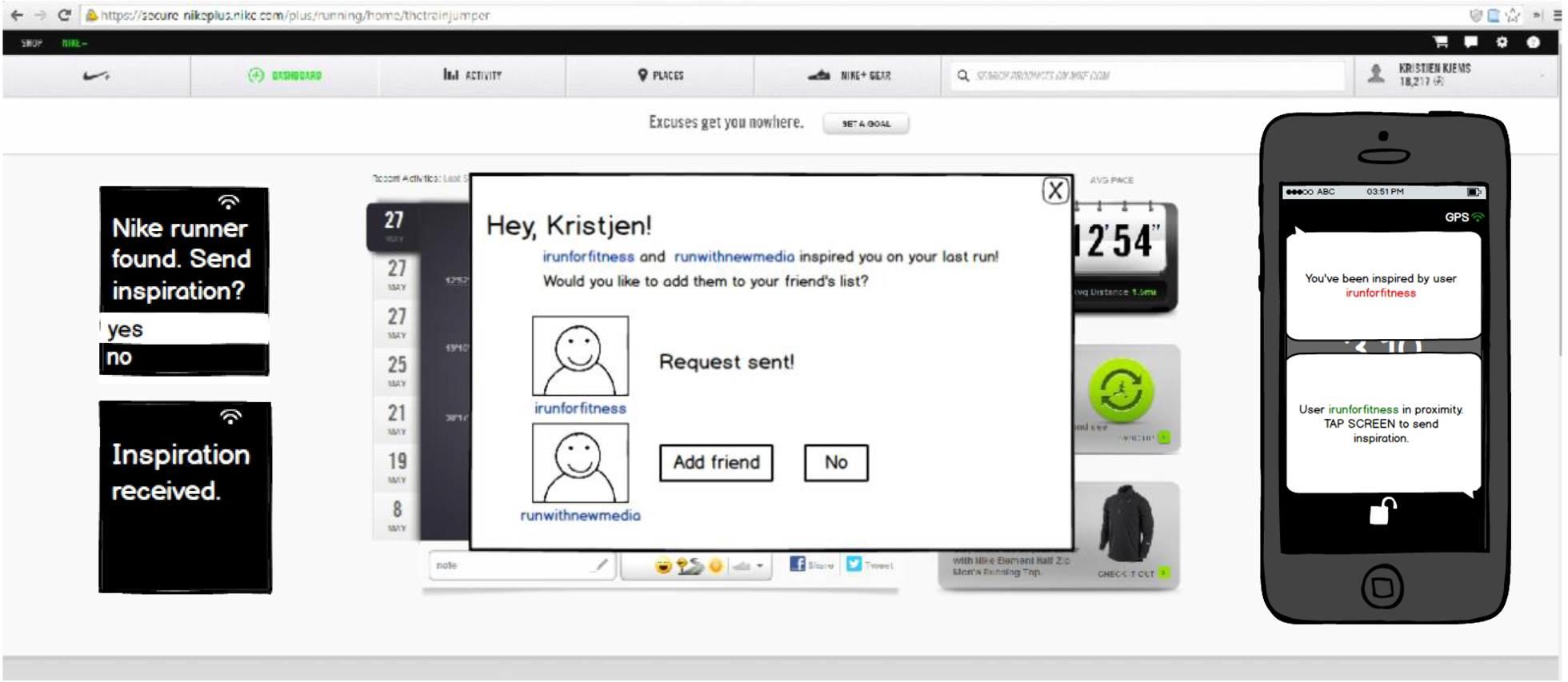The image size is (1568, 682).
Task: Click the Add friend button
Action: (716, 462)
